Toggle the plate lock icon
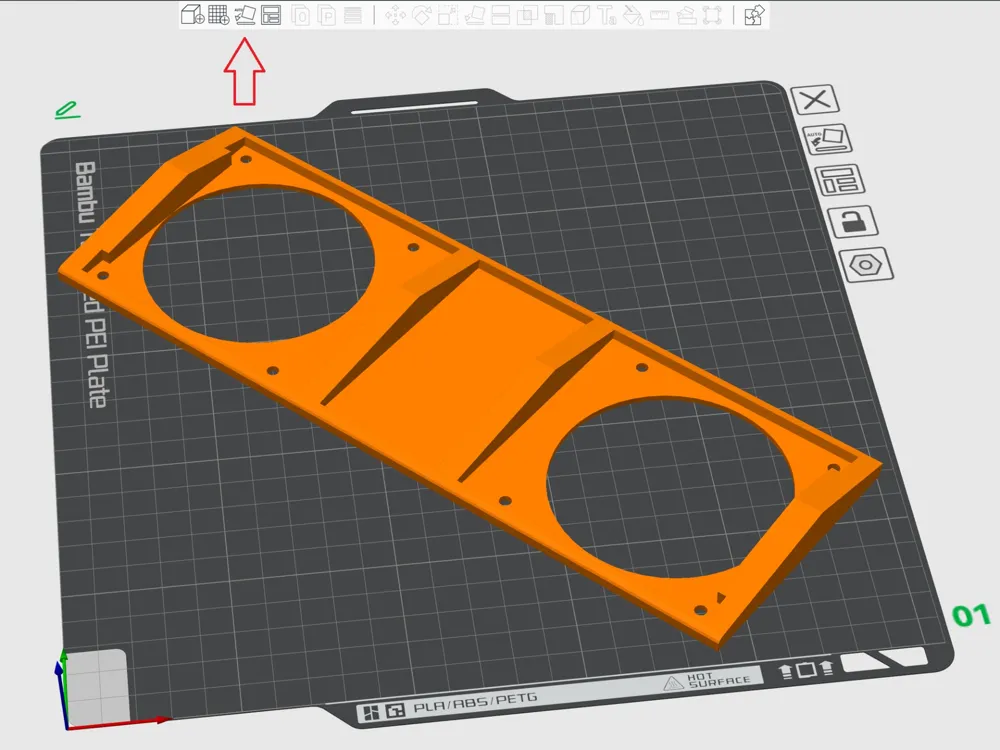This screenshot has height=750, width=1000. (x=853, y=222)
